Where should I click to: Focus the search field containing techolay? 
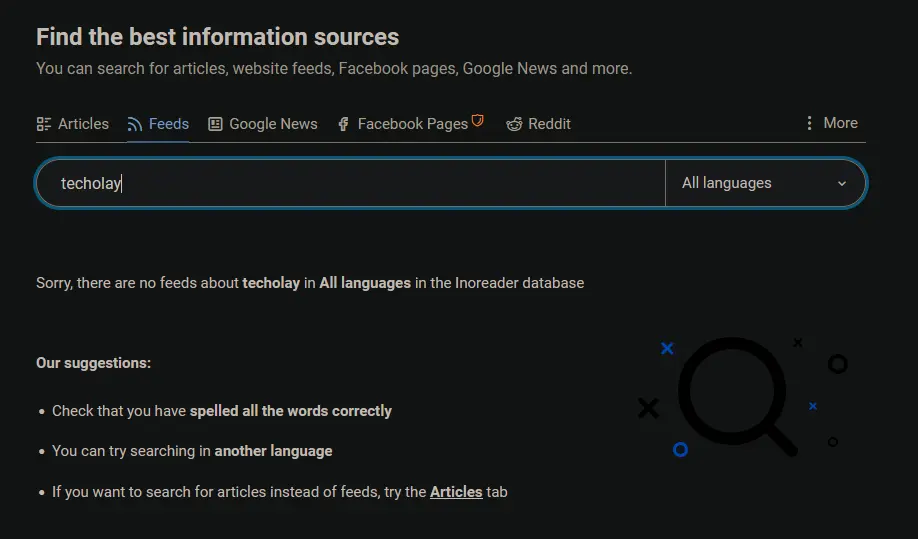pyautogui.click(x=351, y=183)
